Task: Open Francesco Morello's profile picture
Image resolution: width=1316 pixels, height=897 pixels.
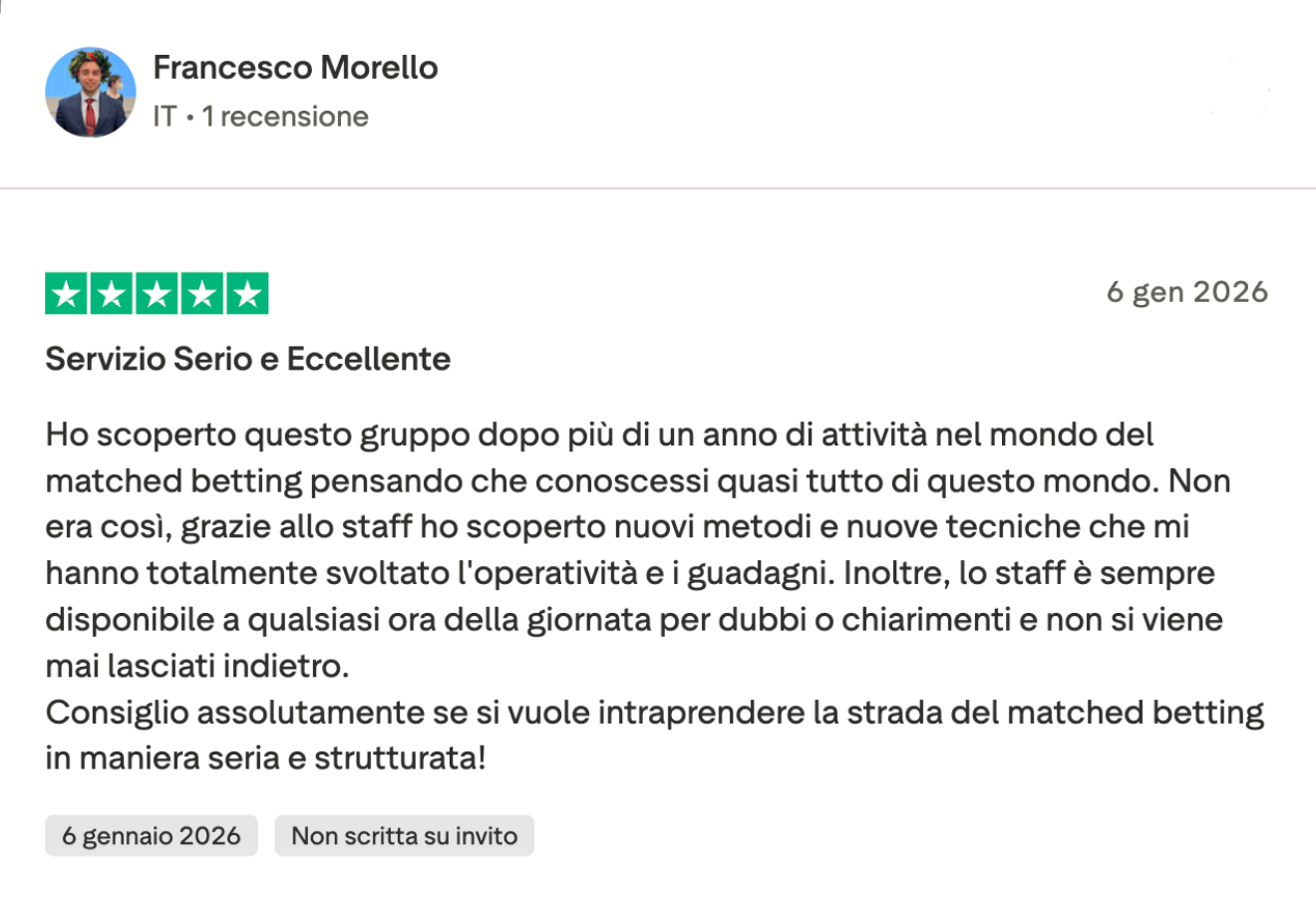Action: [x=91, y=92]
